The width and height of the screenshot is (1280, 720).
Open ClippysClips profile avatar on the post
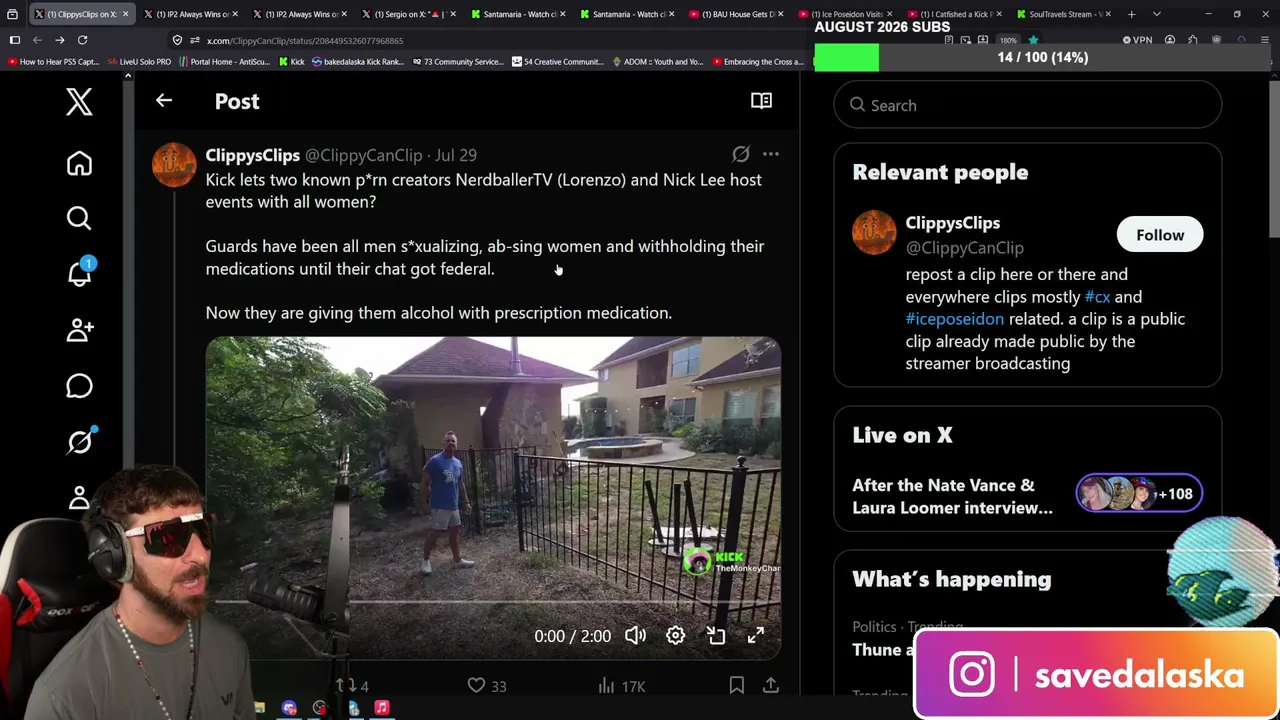point(174,165)
